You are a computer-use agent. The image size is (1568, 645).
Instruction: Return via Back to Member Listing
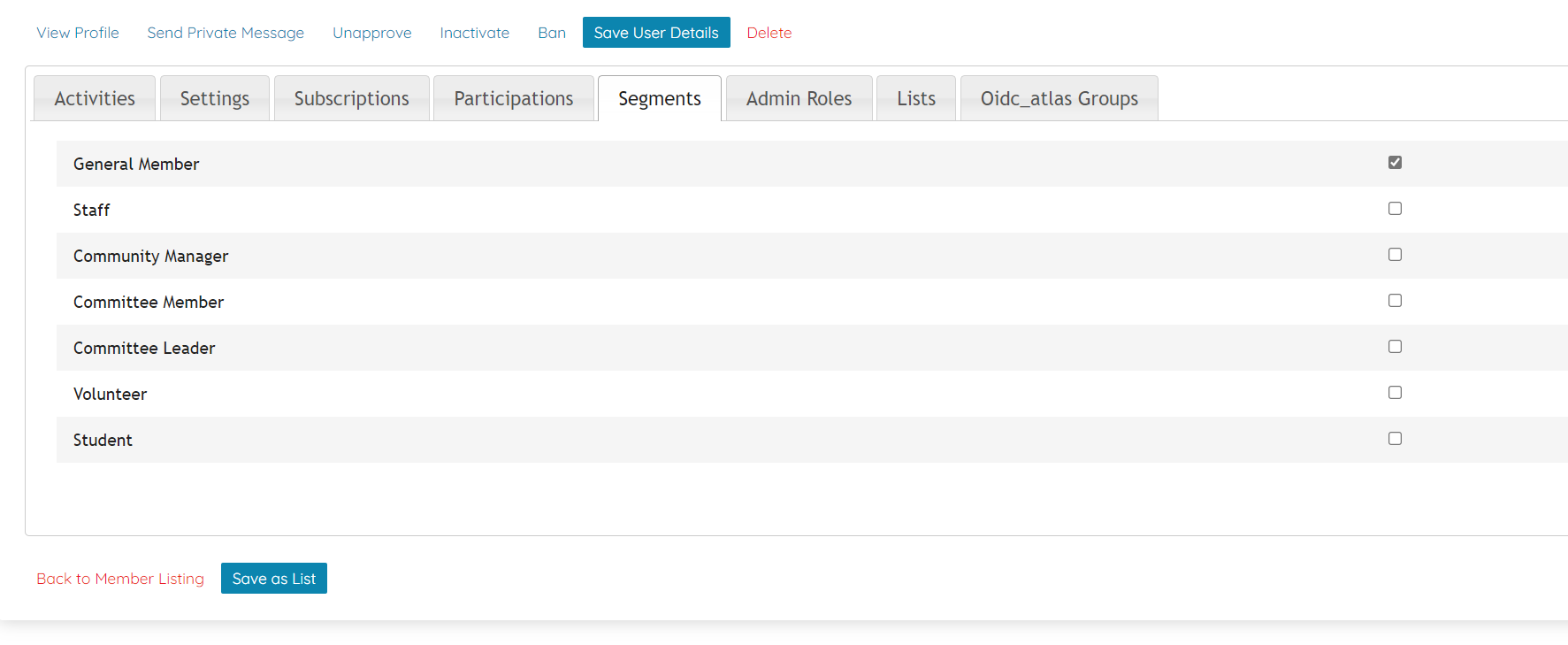(120, 579)
